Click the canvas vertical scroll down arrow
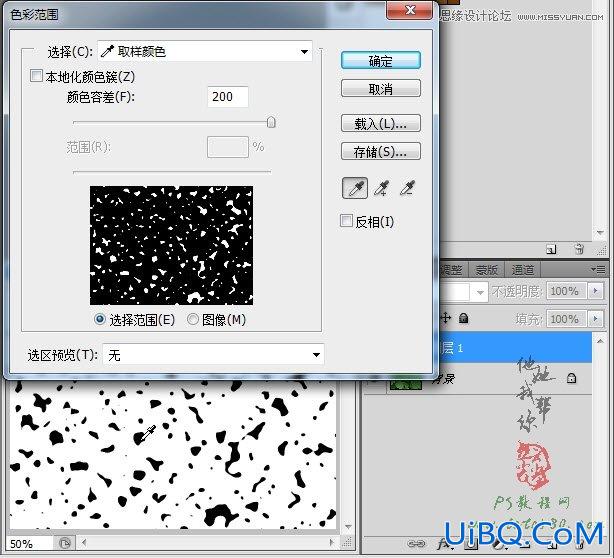Screen dimensions: 614x558 point(349,526)
